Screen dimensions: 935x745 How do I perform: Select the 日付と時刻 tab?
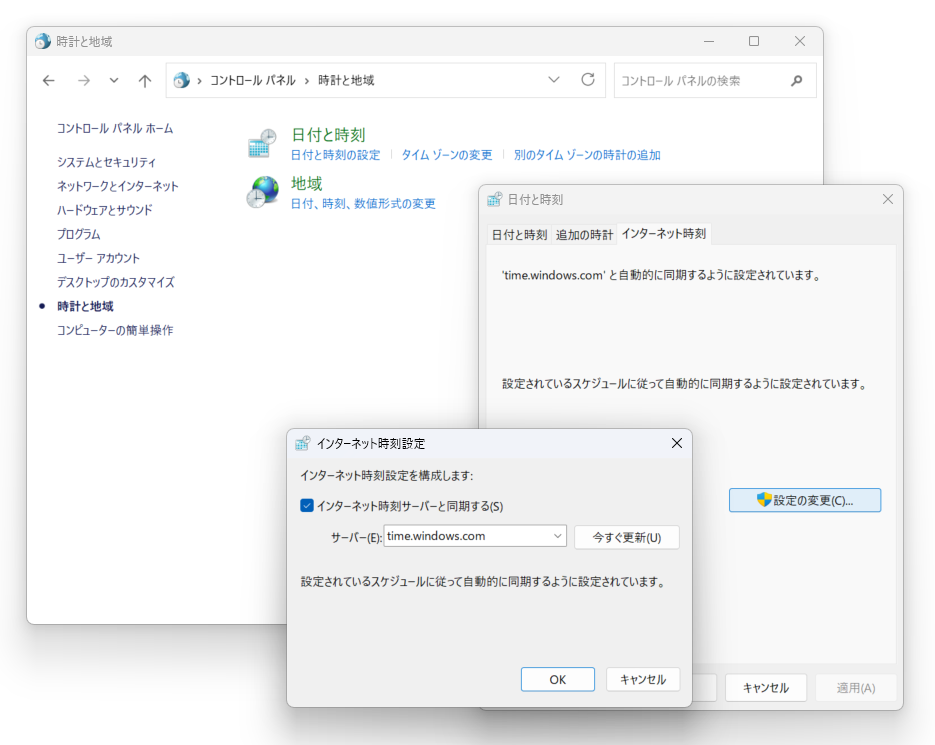tap(519, 234)
